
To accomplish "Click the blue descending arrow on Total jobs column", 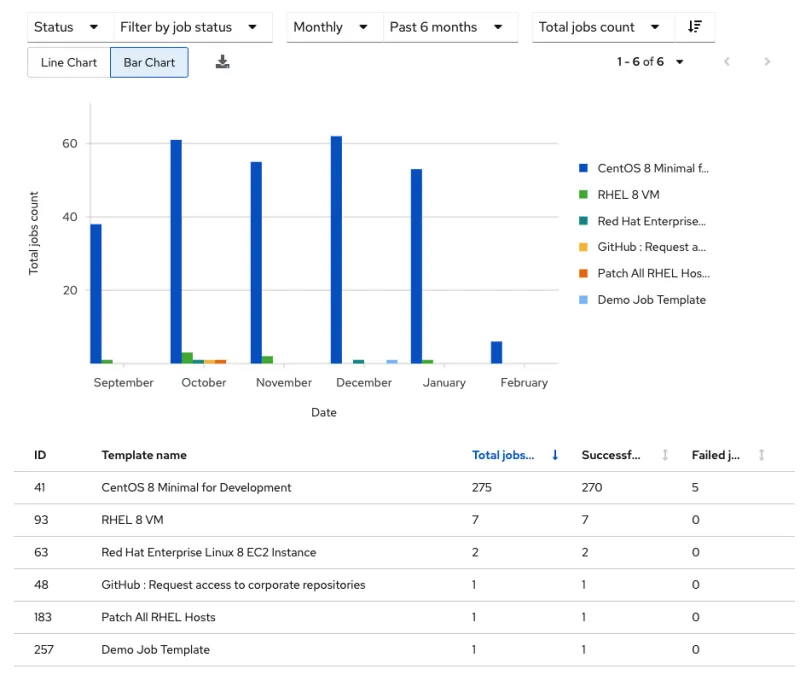I will click(x=555, y=454).
